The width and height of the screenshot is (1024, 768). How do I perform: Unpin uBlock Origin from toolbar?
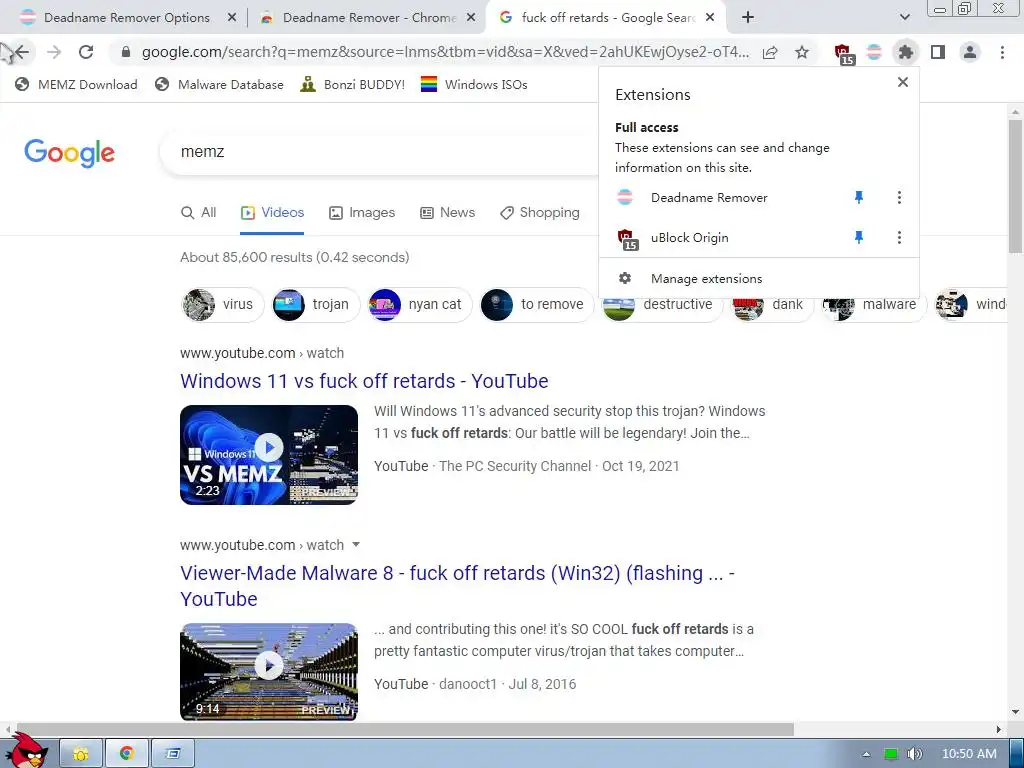coord(859,238)
